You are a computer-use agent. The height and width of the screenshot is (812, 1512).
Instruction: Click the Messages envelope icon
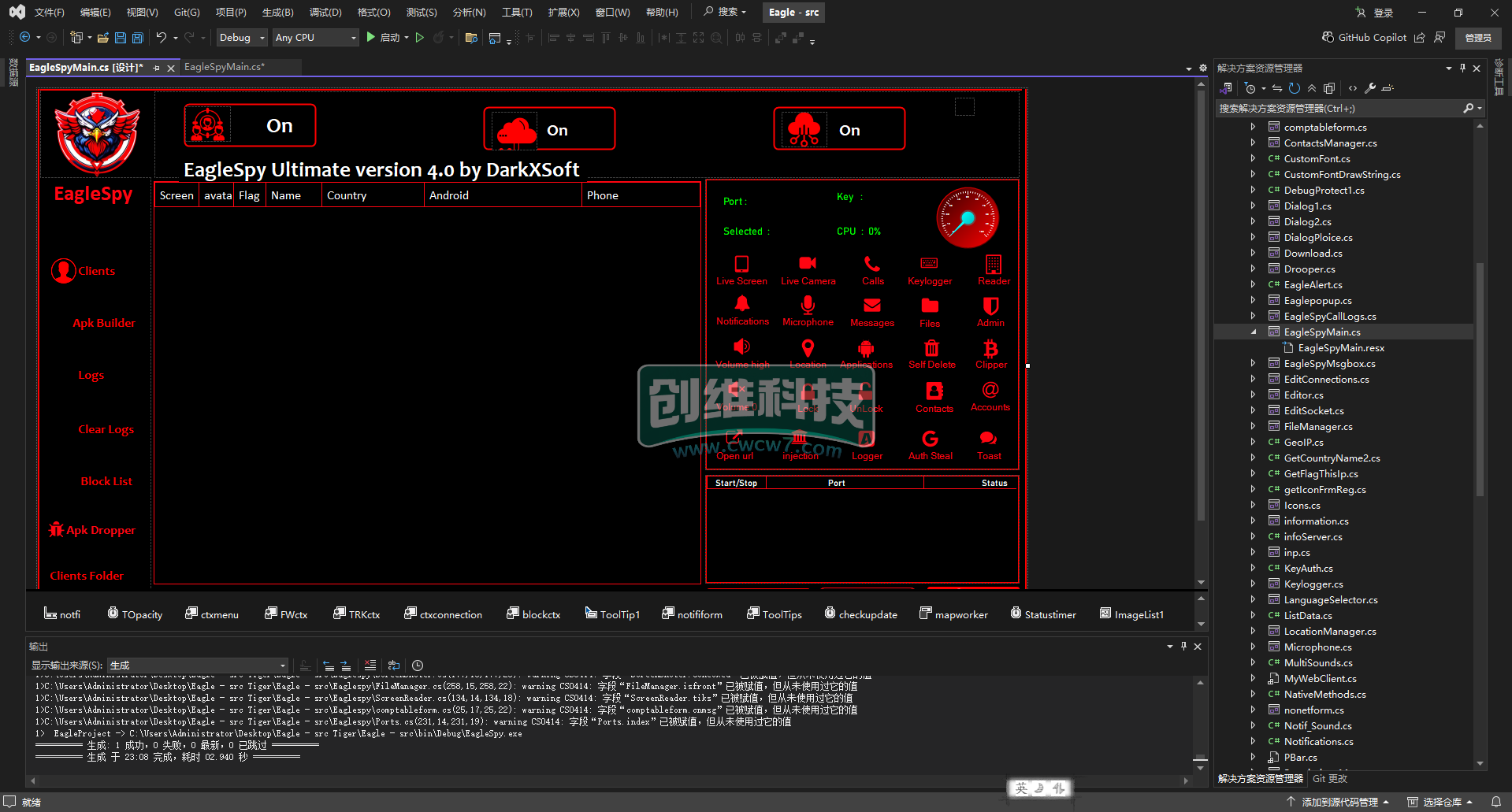[872, 306]
